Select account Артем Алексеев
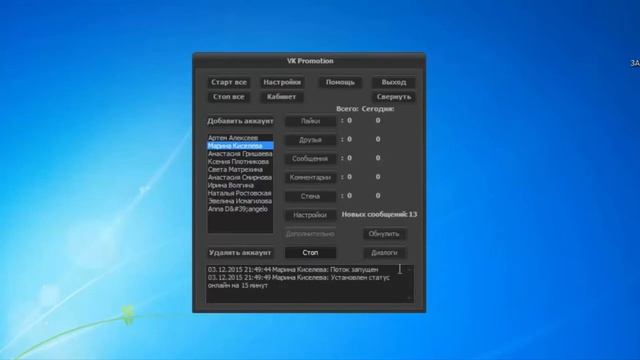This screenshot has height=360, width=640. [240, 138]
